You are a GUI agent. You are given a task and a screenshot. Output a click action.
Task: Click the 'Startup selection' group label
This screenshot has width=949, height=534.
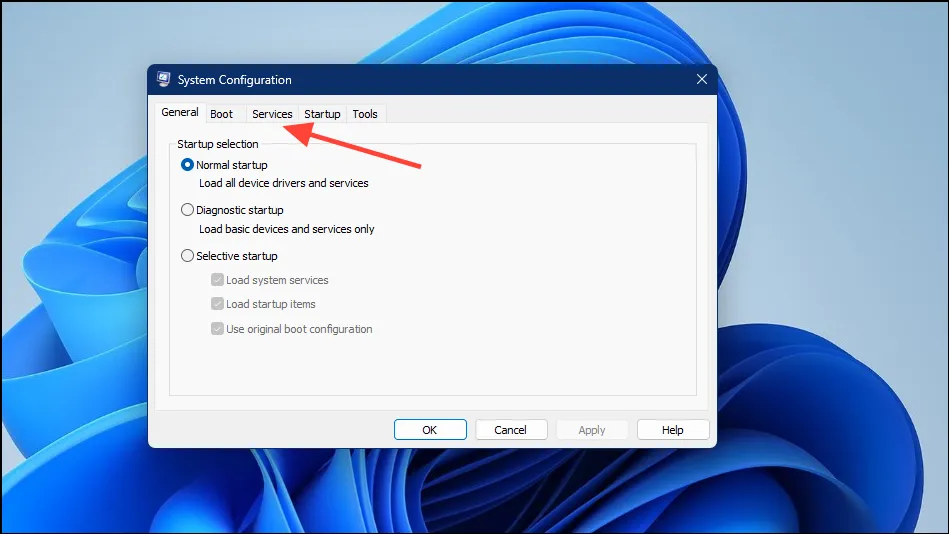[x=218, y=144]
